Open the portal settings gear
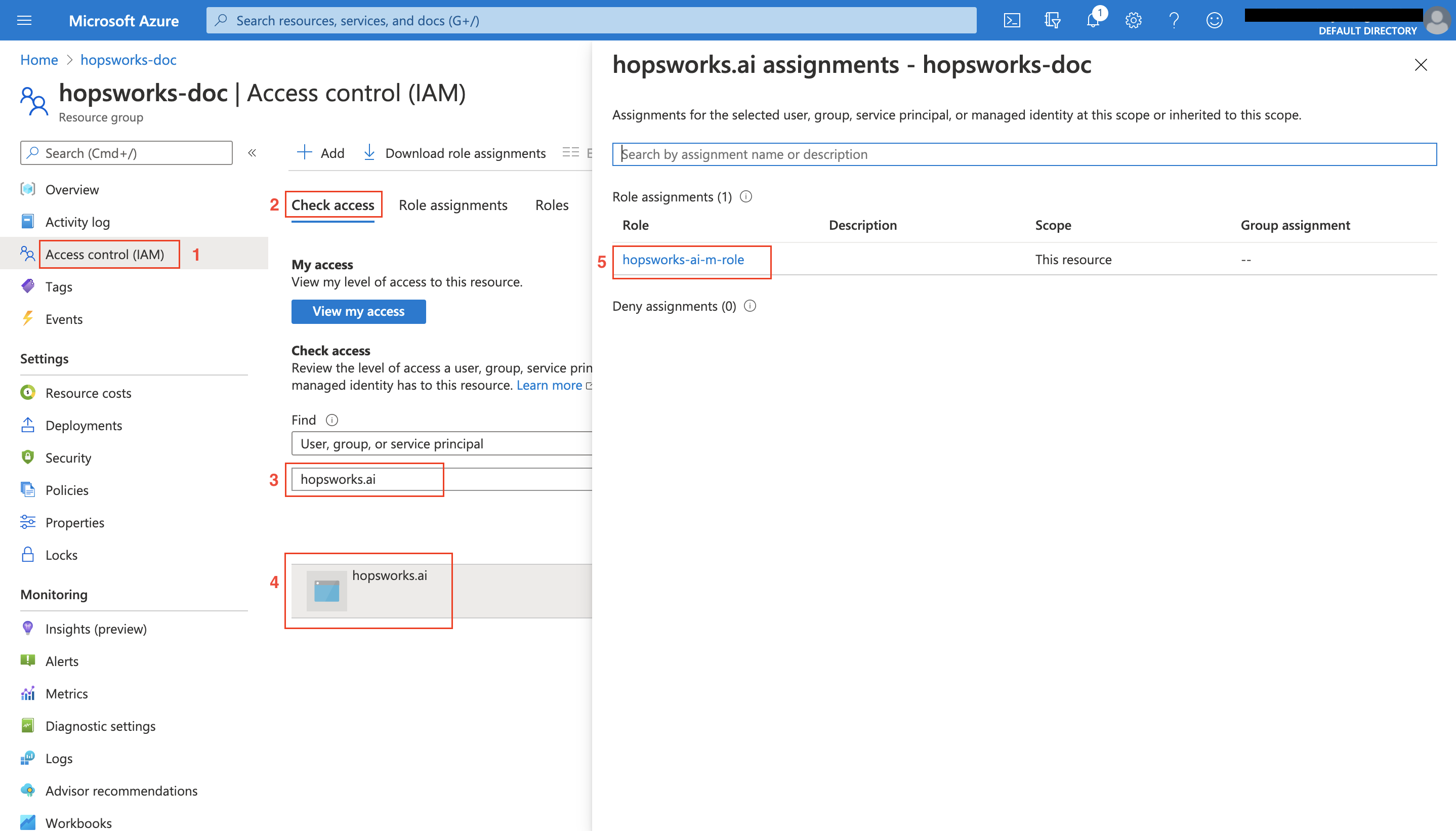The height and width of the screenshot is (831, 1456). click(x=1133, y=21)
